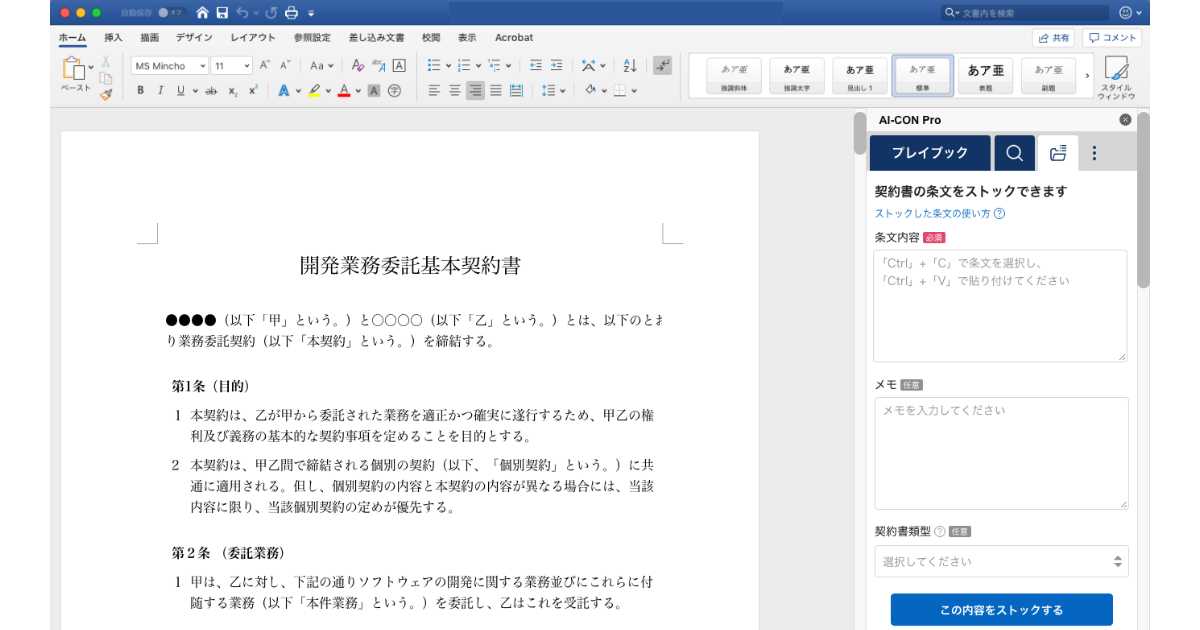Open the ストックした条文の使い方 link
Image resolution: width=1200 pixels, height=630 pixels.
tap(940, 213)
